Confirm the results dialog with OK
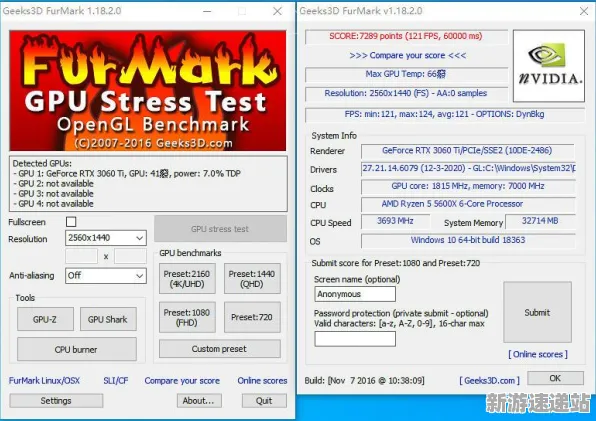Screen dimensions: 596x421 coord(555,378)
